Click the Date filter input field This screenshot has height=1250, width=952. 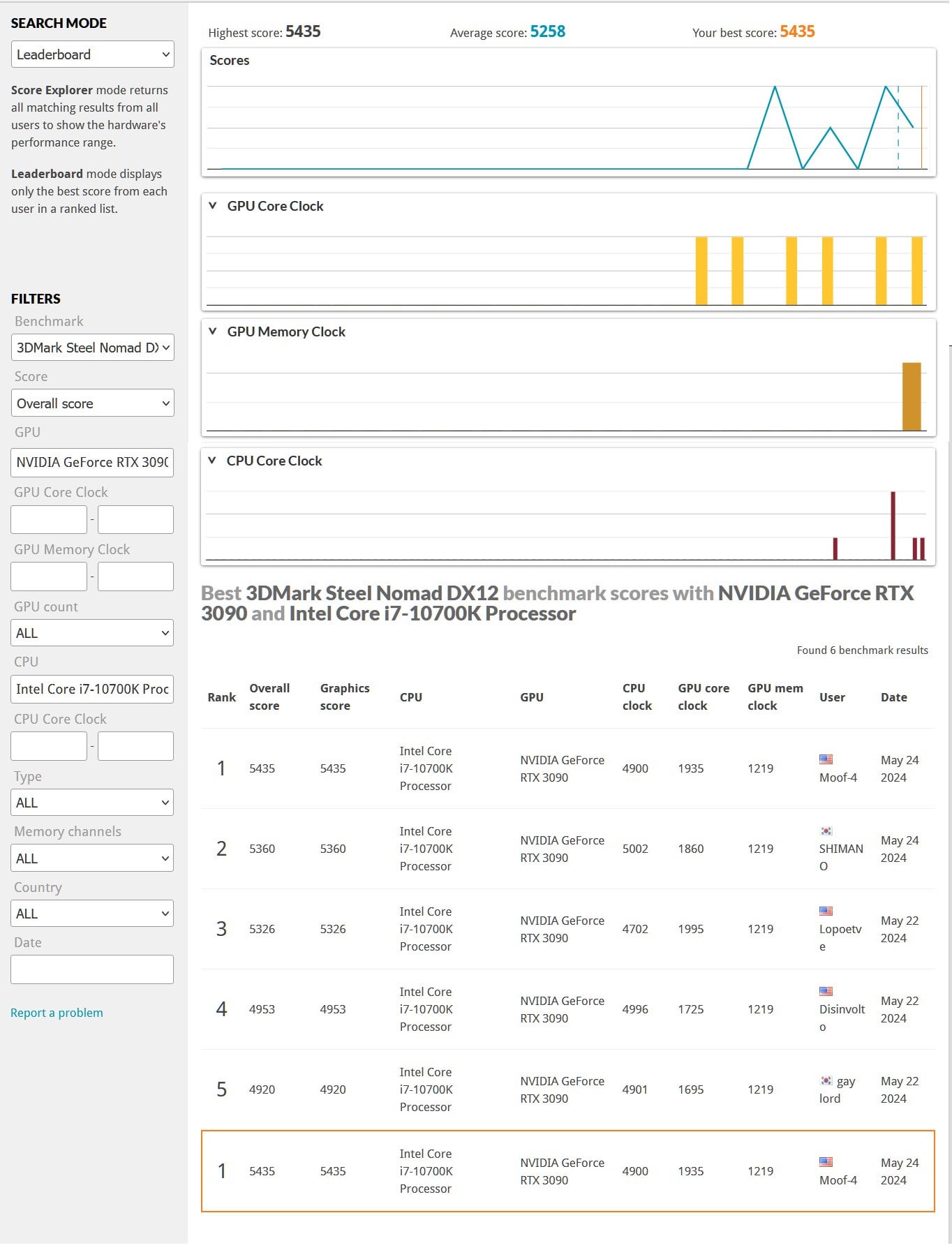click(x=92, y=969)
